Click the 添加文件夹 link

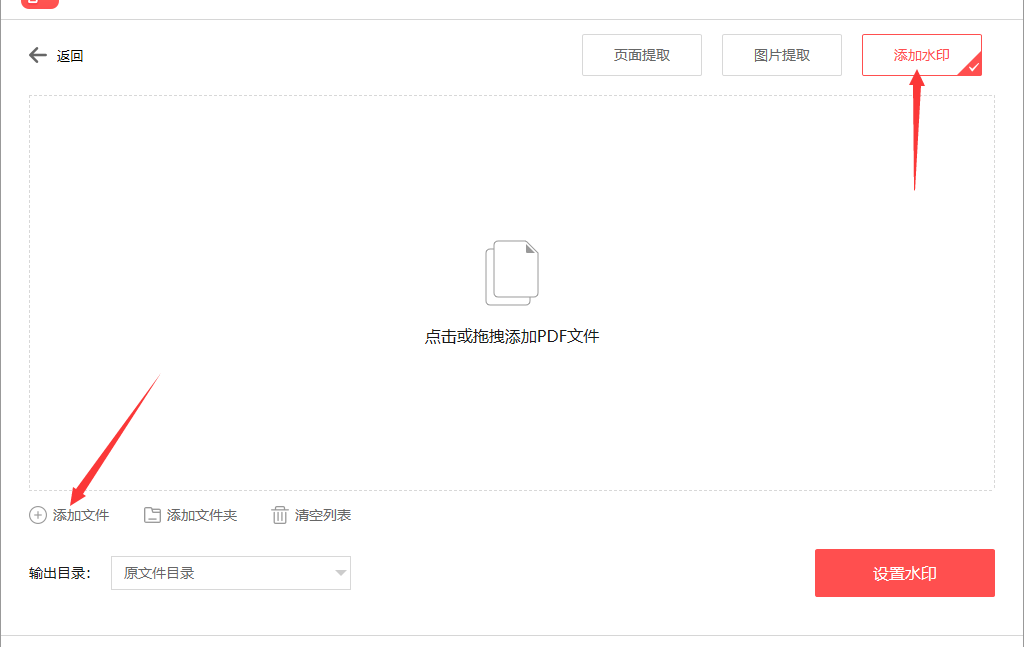point(202,515)
